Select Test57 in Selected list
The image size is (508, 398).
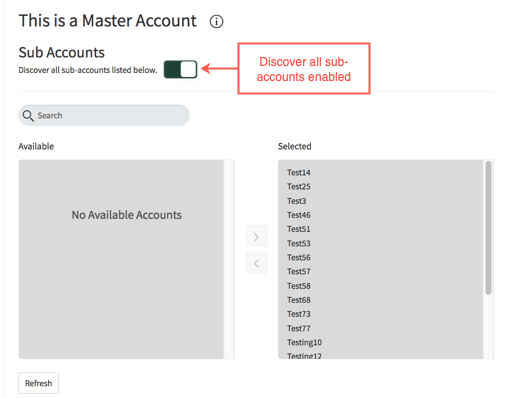click(x=299, y=272)
